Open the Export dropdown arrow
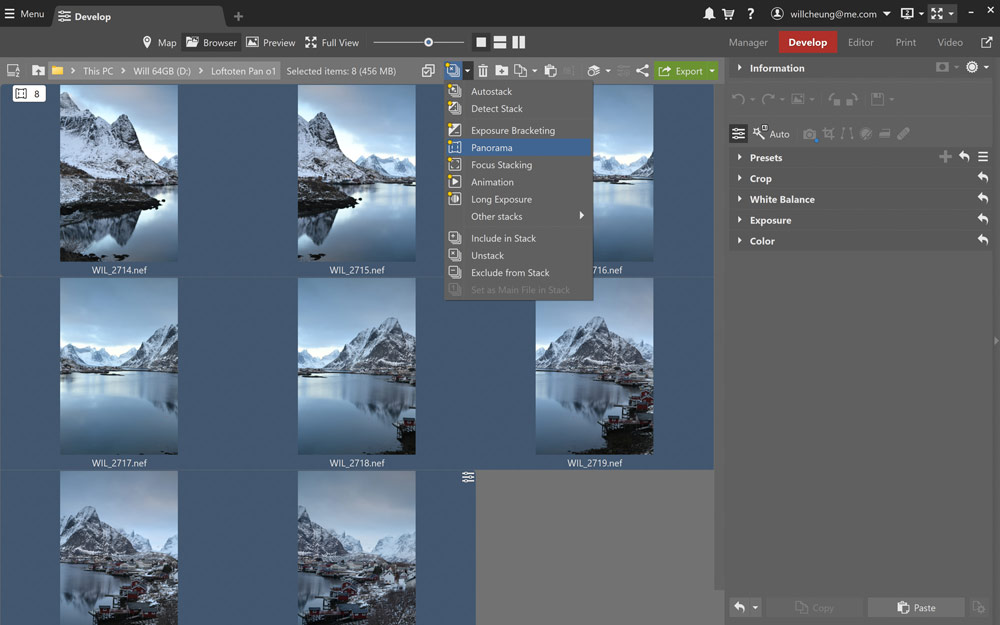1000x625 pixels. pos(712,71)
